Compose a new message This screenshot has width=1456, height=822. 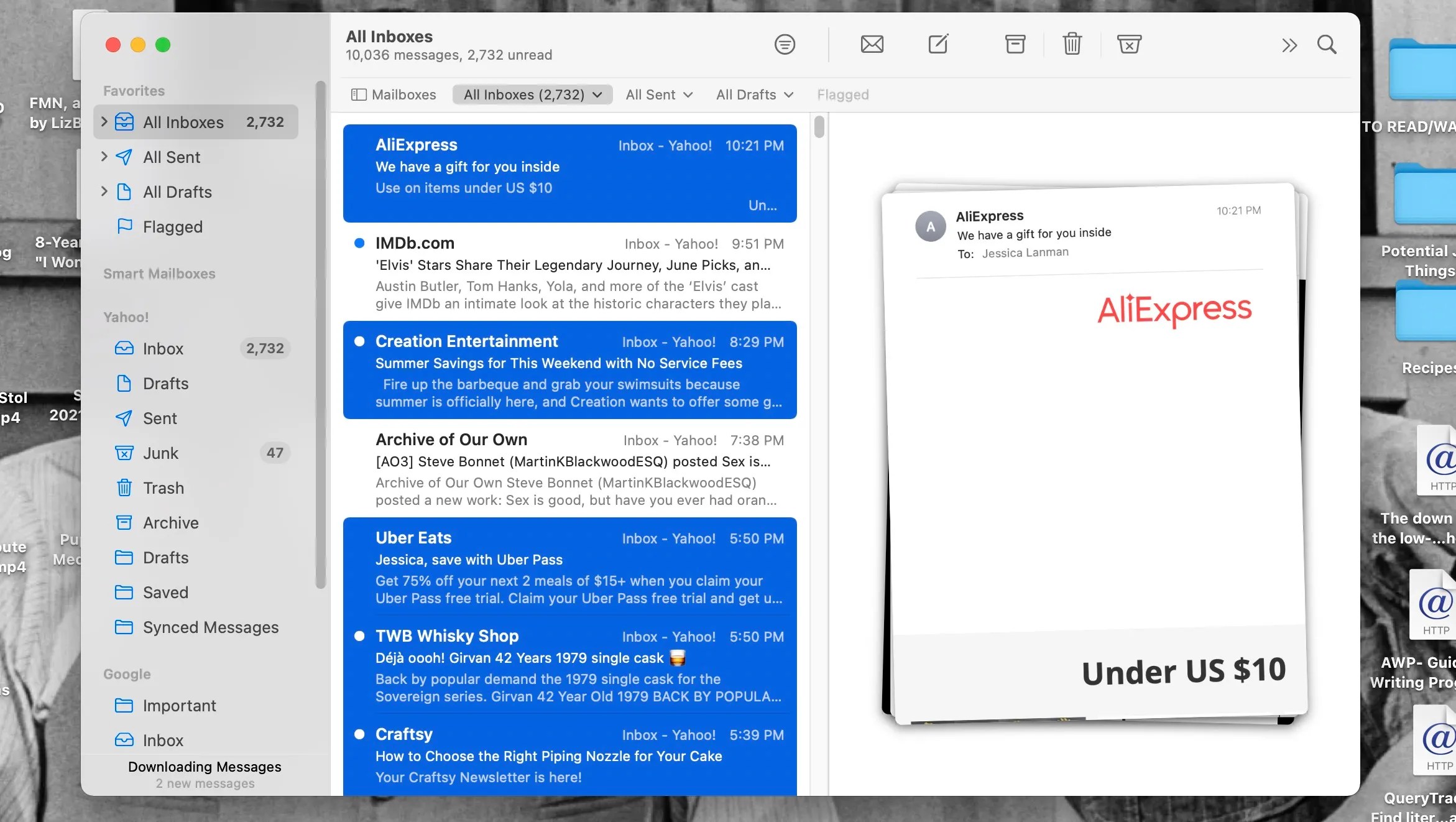[938, 44]
